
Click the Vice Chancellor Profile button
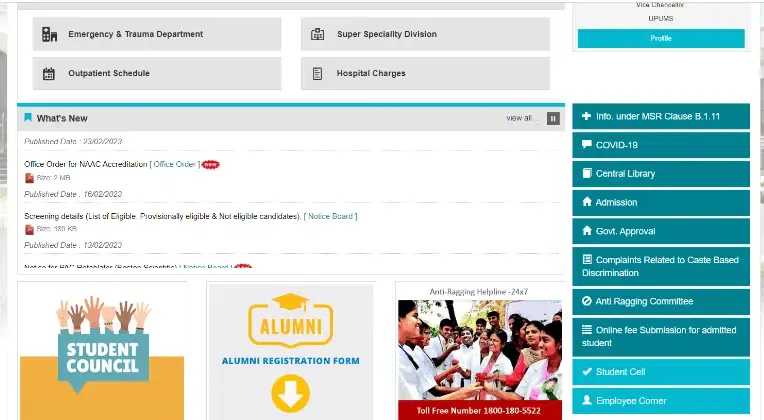(661, 38)
